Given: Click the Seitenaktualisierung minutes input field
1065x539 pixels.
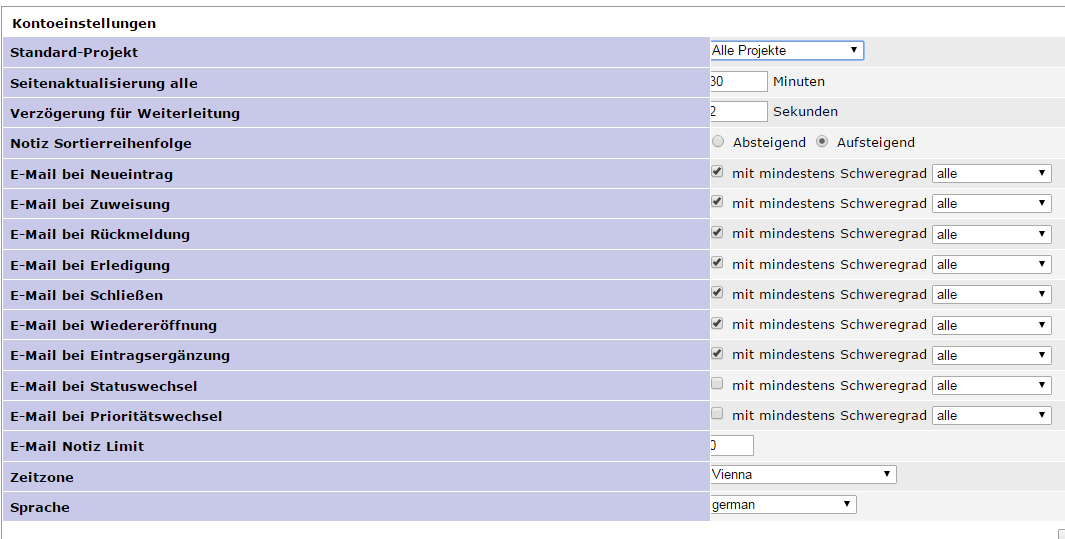Looking at the screenshot, I should pyautogui.click(x=738, y=81).
